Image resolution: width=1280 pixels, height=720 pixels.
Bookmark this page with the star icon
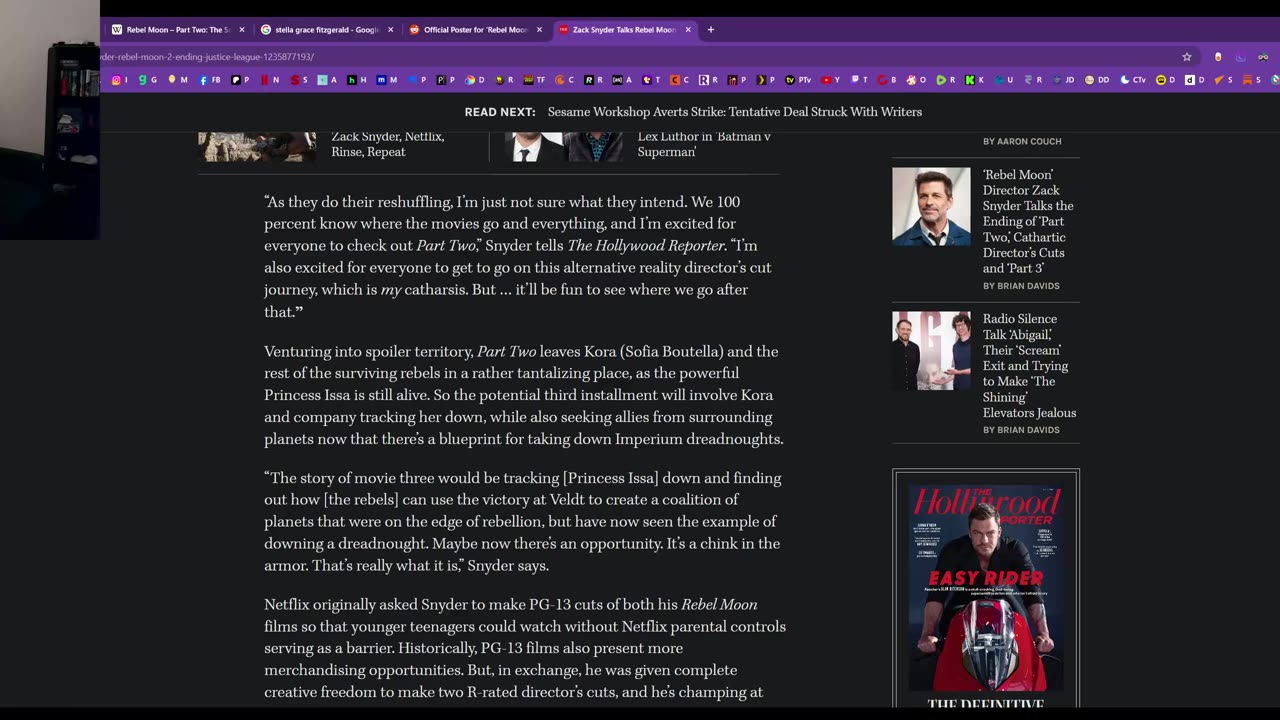point(1187,57)
